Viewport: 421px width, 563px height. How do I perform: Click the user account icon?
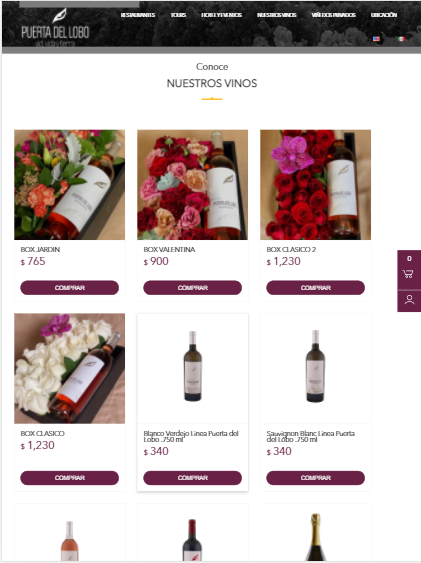pos(409,300)
